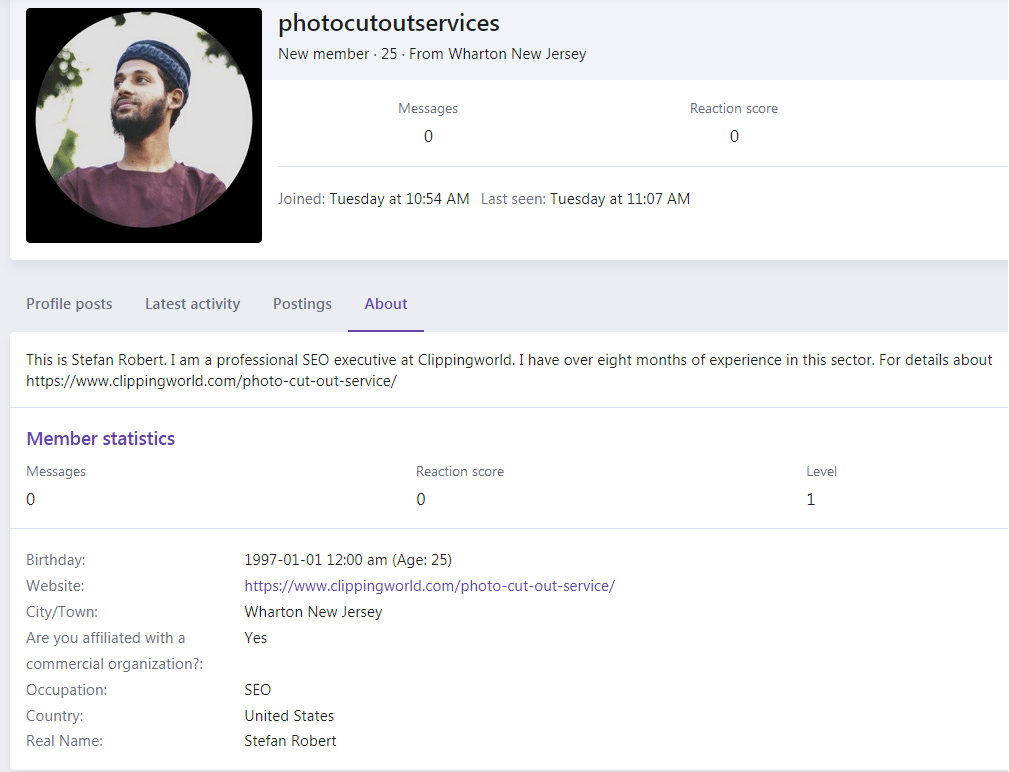Click the Messages count in header
Viewport: 1009px width, 772px height.
(x=428, y=136)
